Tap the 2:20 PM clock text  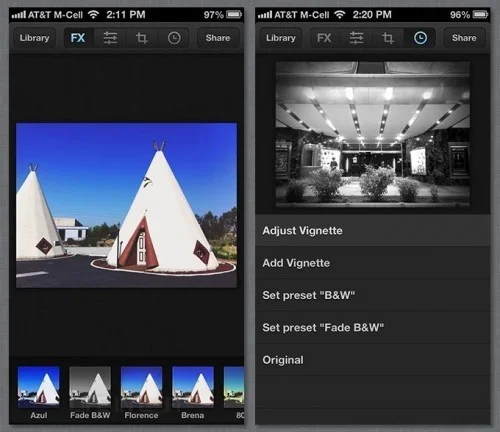click(x=372, y=15)
